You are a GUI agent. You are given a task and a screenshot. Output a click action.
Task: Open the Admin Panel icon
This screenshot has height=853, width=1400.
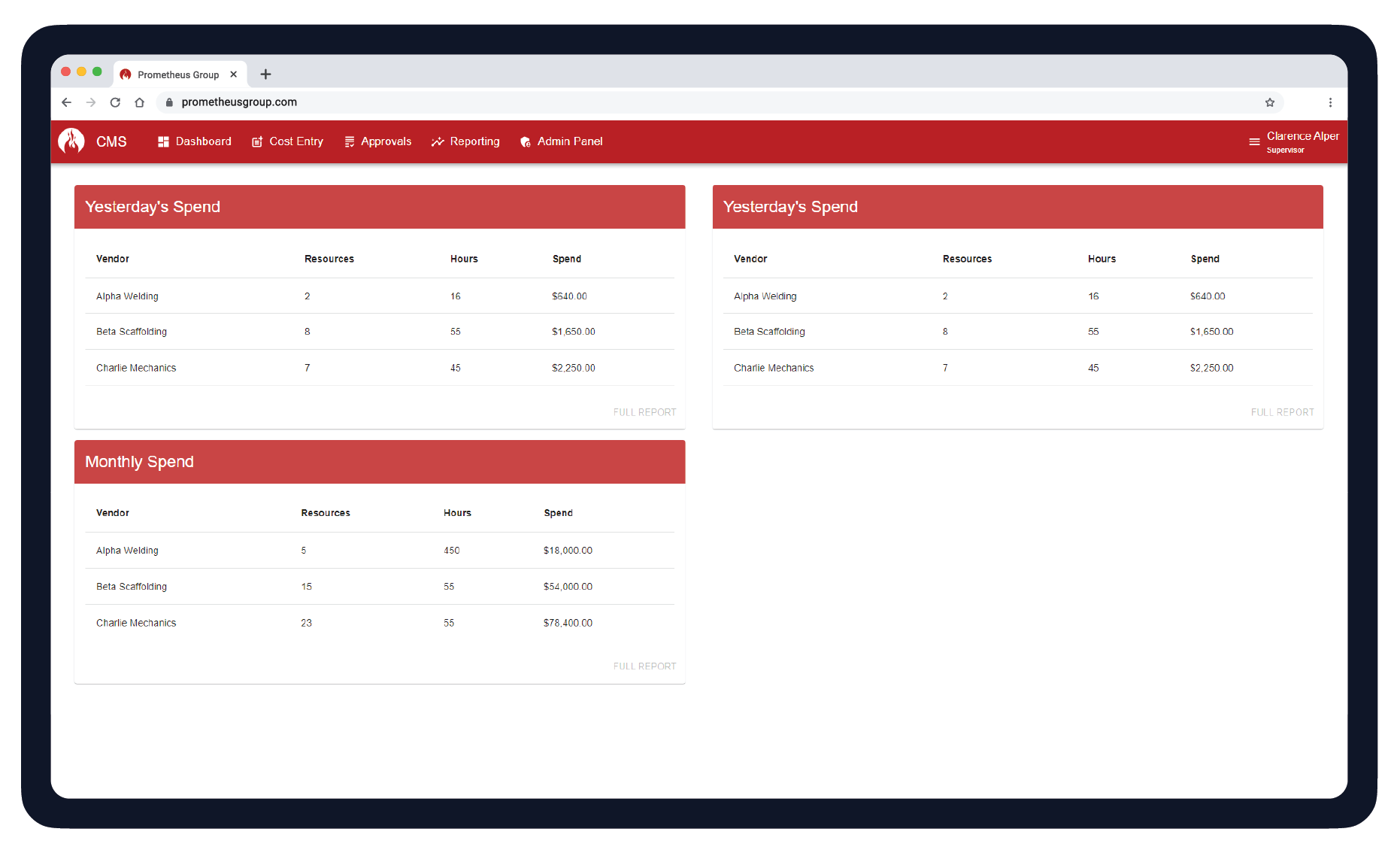pyautogui.click(x=526, y=141)
